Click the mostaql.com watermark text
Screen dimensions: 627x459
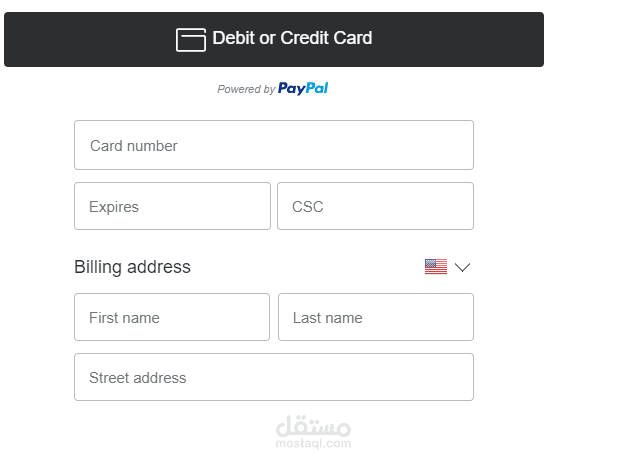point(314,443)
